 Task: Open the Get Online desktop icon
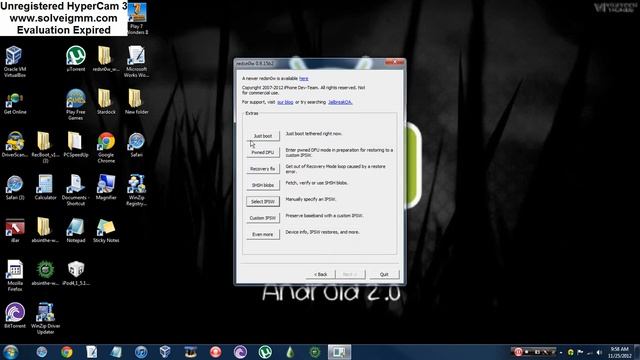(15, 103)
